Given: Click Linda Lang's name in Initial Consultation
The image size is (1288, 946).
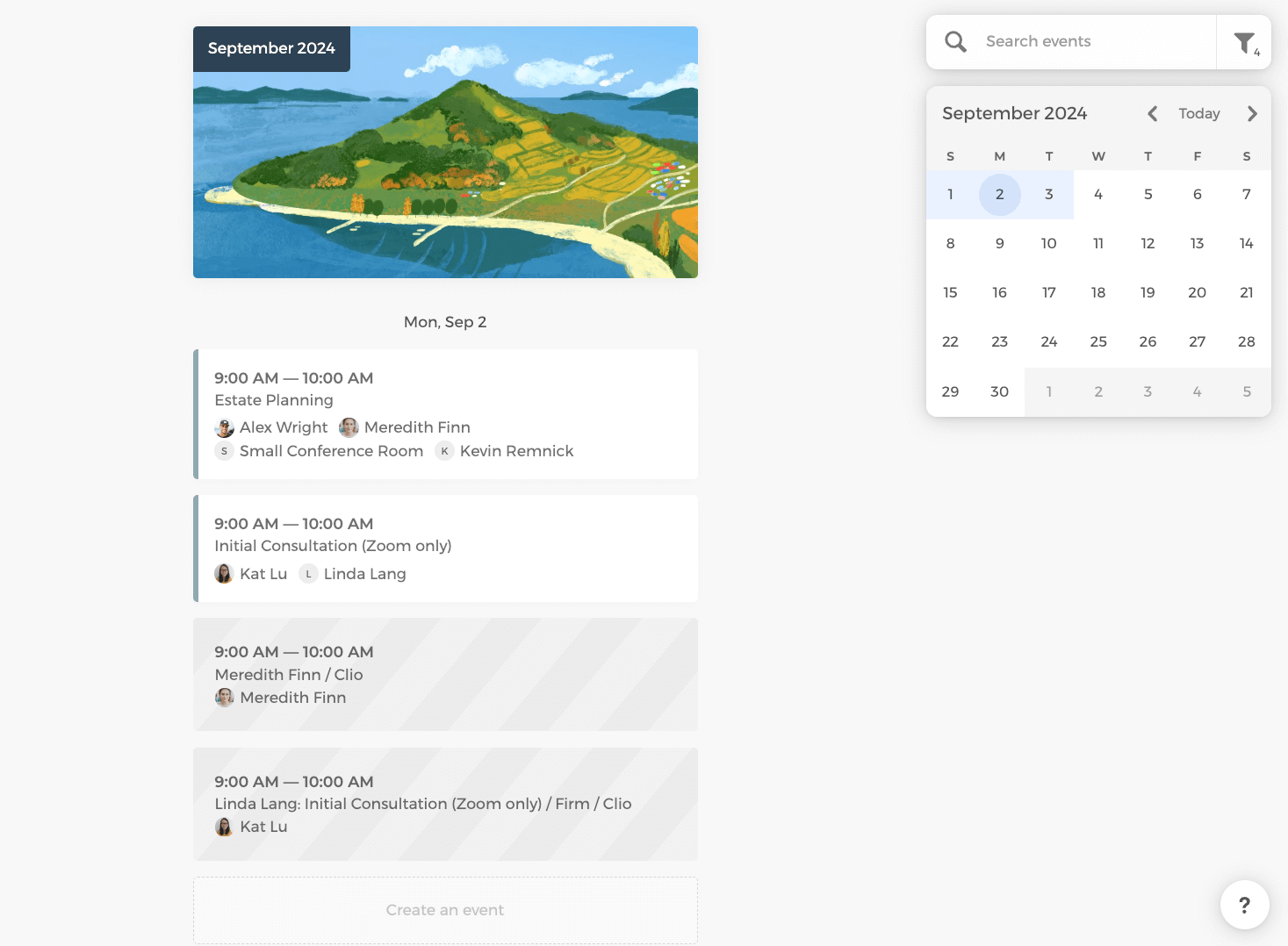Looking at the screenshot, I should [364, 574].
